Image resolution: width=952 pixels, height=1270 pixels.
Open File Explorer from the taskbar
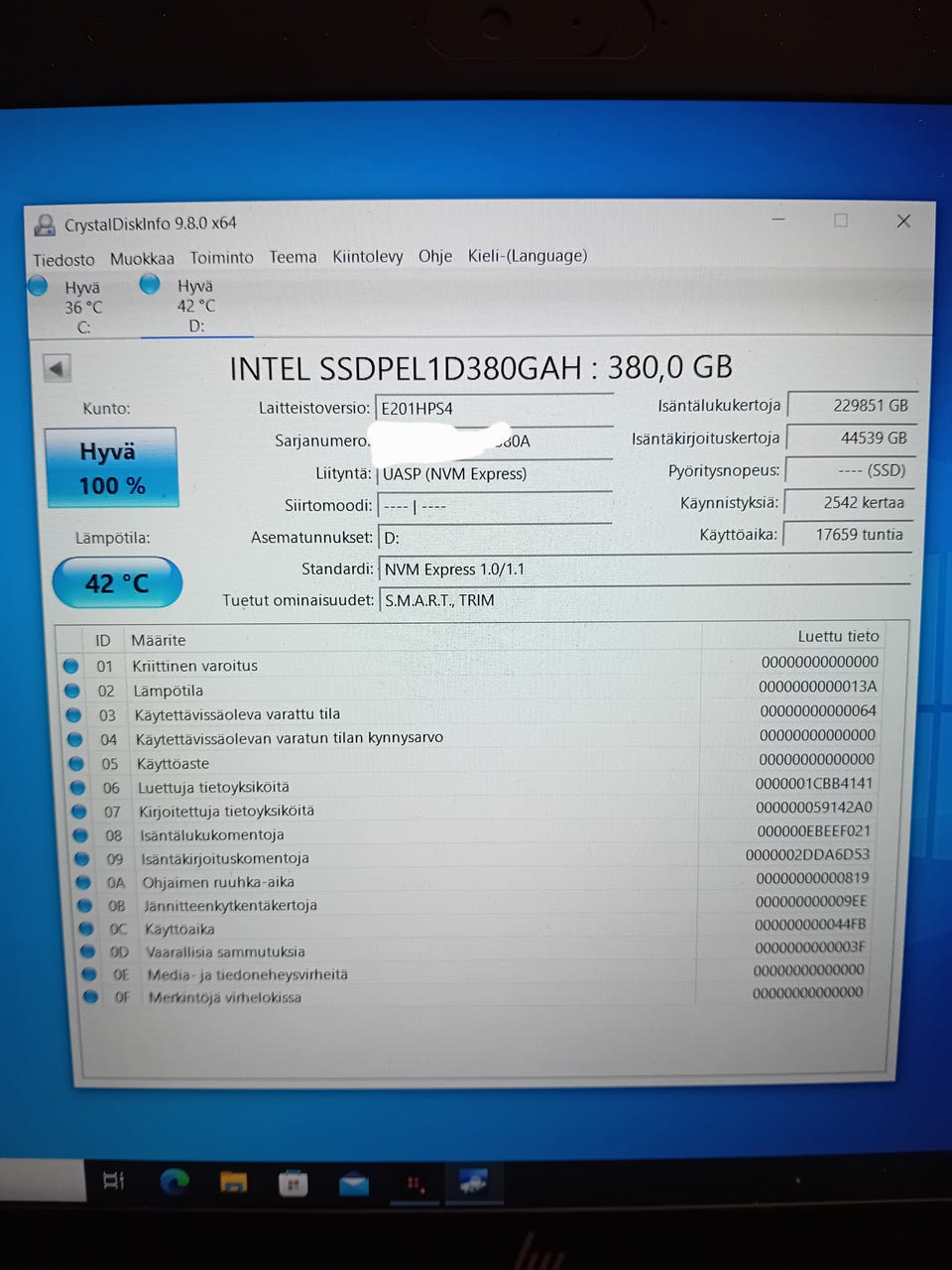[x=233, y=1182]
